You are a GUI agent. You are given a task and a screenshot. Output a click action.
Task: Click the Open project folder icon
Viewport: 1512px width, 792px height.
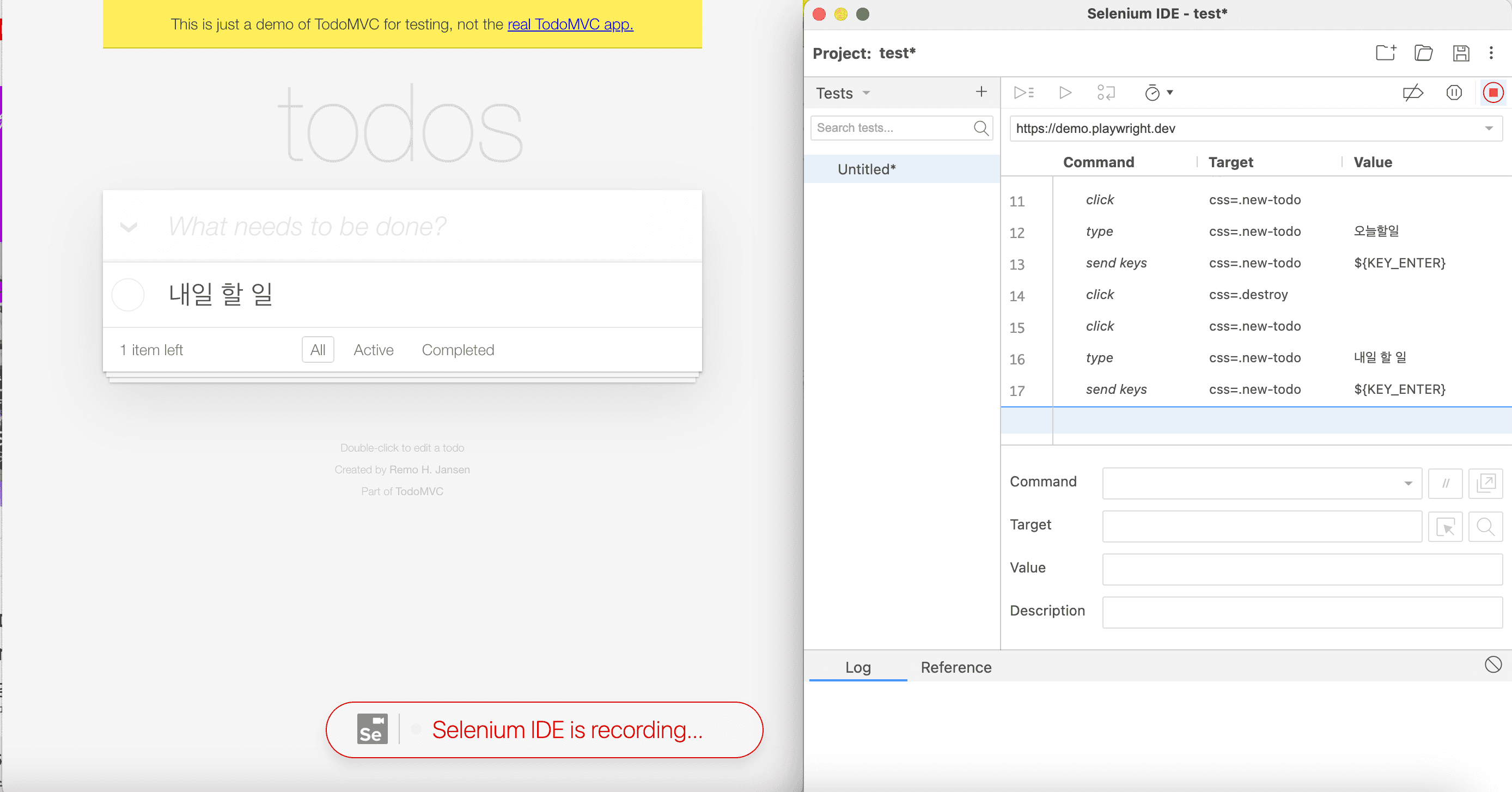tap(1423, 53)
